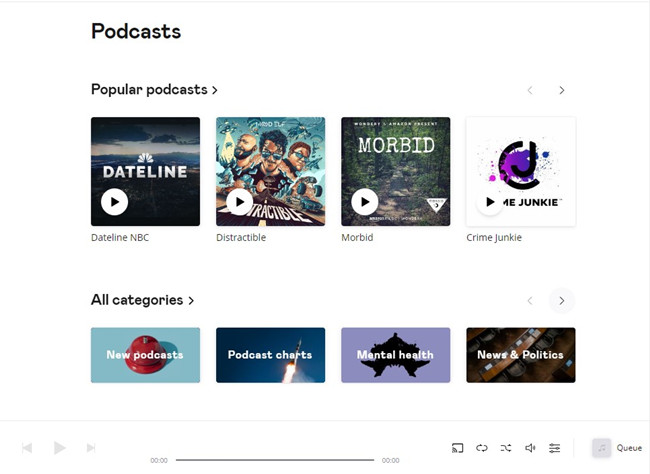Open the cast to device icon
The height and width of the screenshot is (474, 650).
click(x=458, y=448)
